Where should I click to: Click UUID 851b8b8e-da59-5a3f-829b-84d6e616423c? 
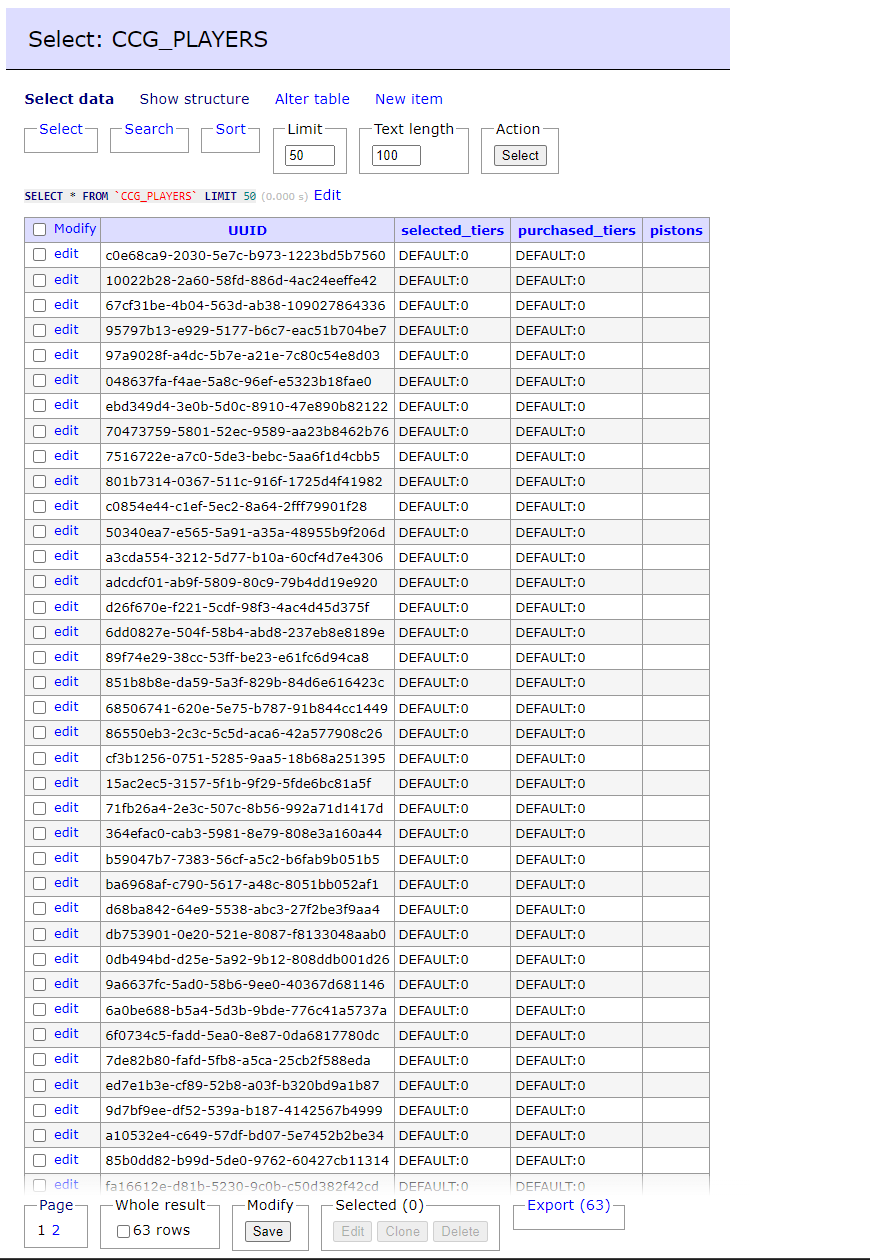coord(245,682)
